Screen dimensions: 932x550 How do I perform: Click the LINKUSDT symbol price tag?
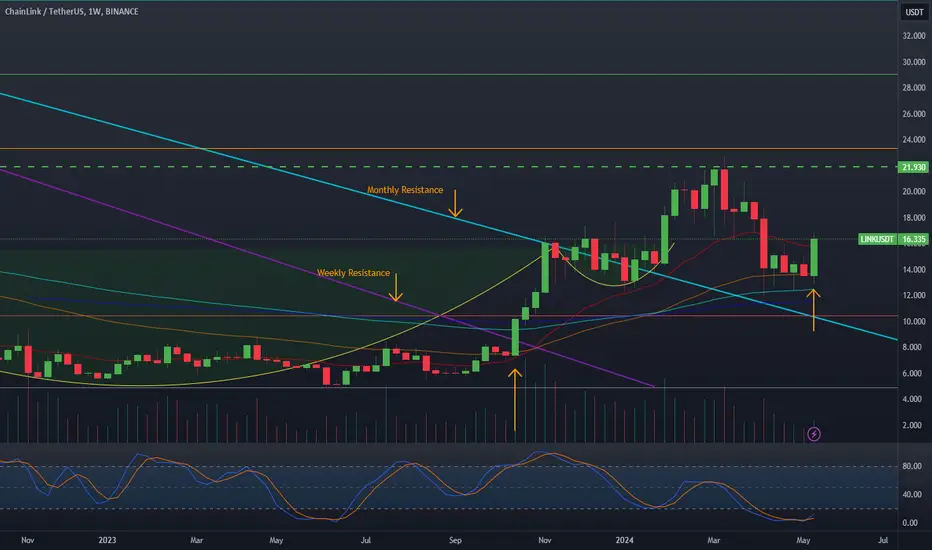[877, 239]
